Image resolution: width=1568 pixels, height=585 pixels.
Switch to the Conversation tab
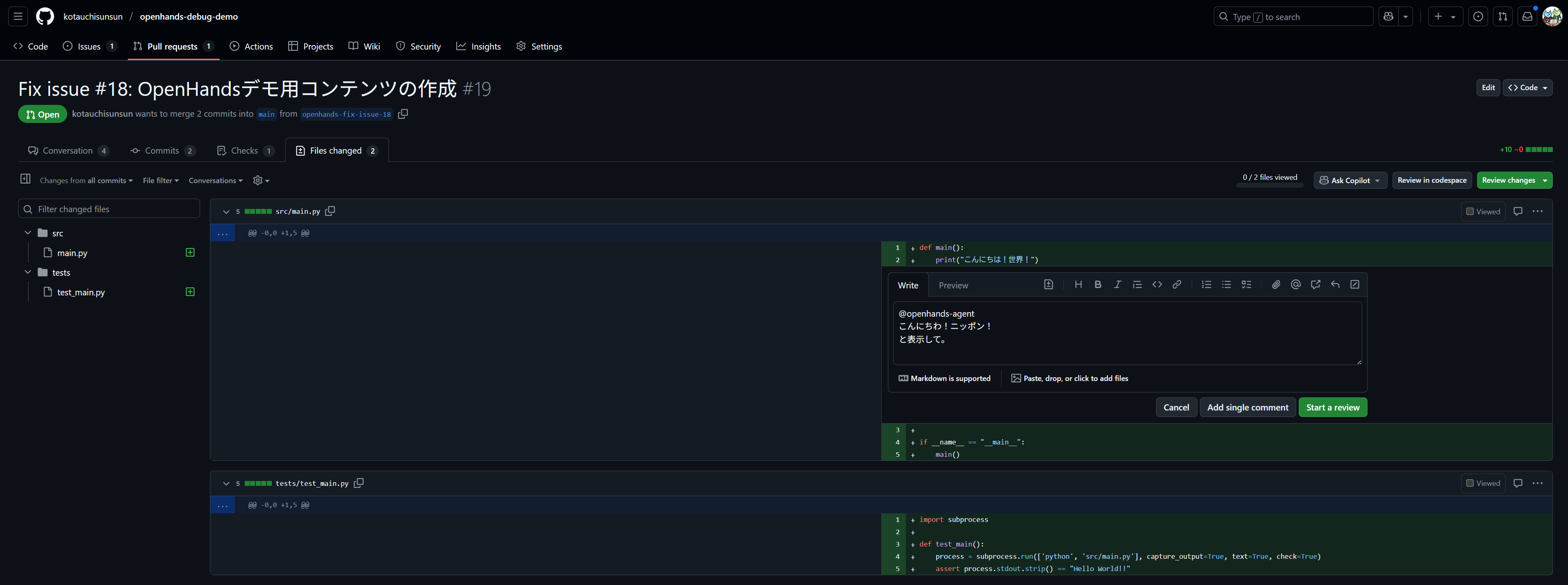pyautogui.click(x=68, y=151)
